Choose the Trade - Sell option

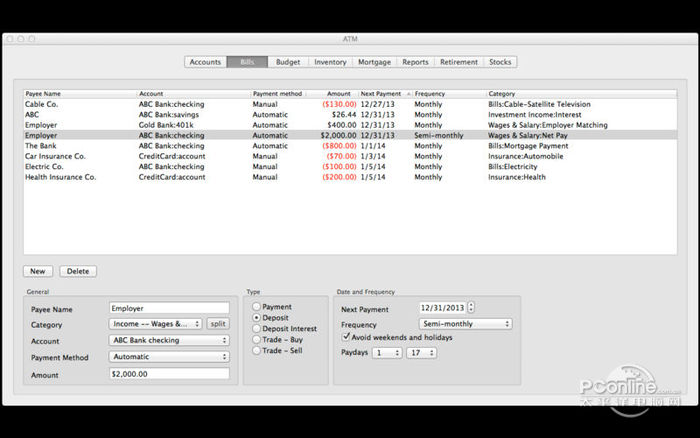click(x=257, y=350)
